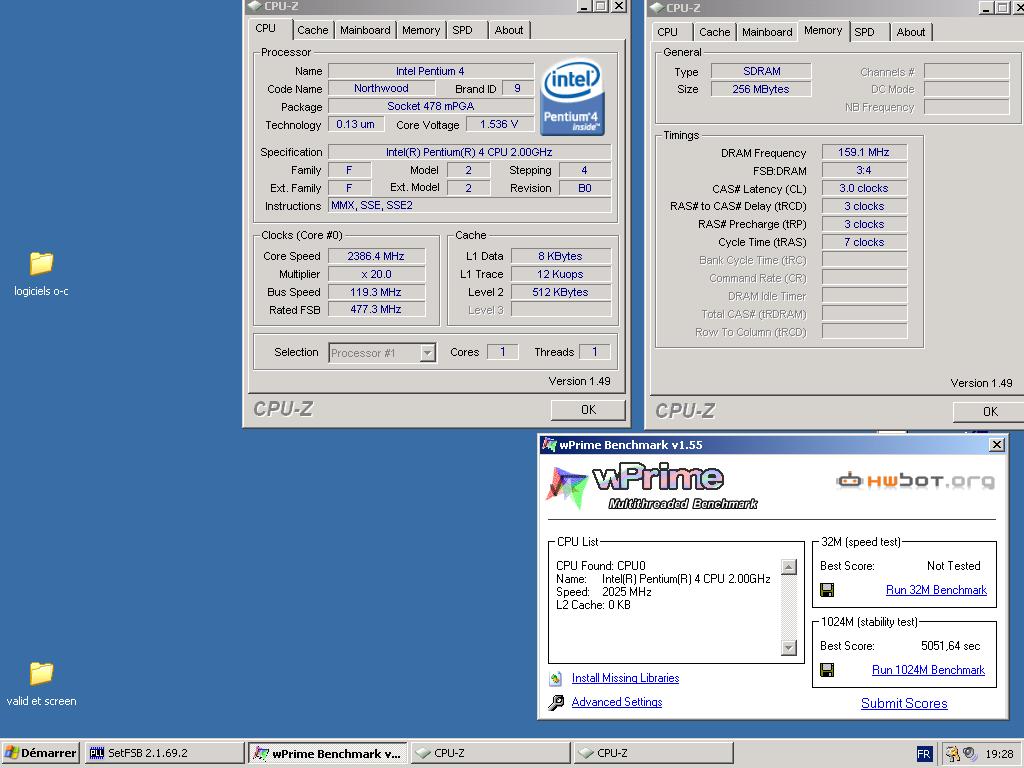Viewport: 1024px width, 768px height.
Task: Click the Instructions MMX, SSE, SSE2 field
Action: click(470, 206)
